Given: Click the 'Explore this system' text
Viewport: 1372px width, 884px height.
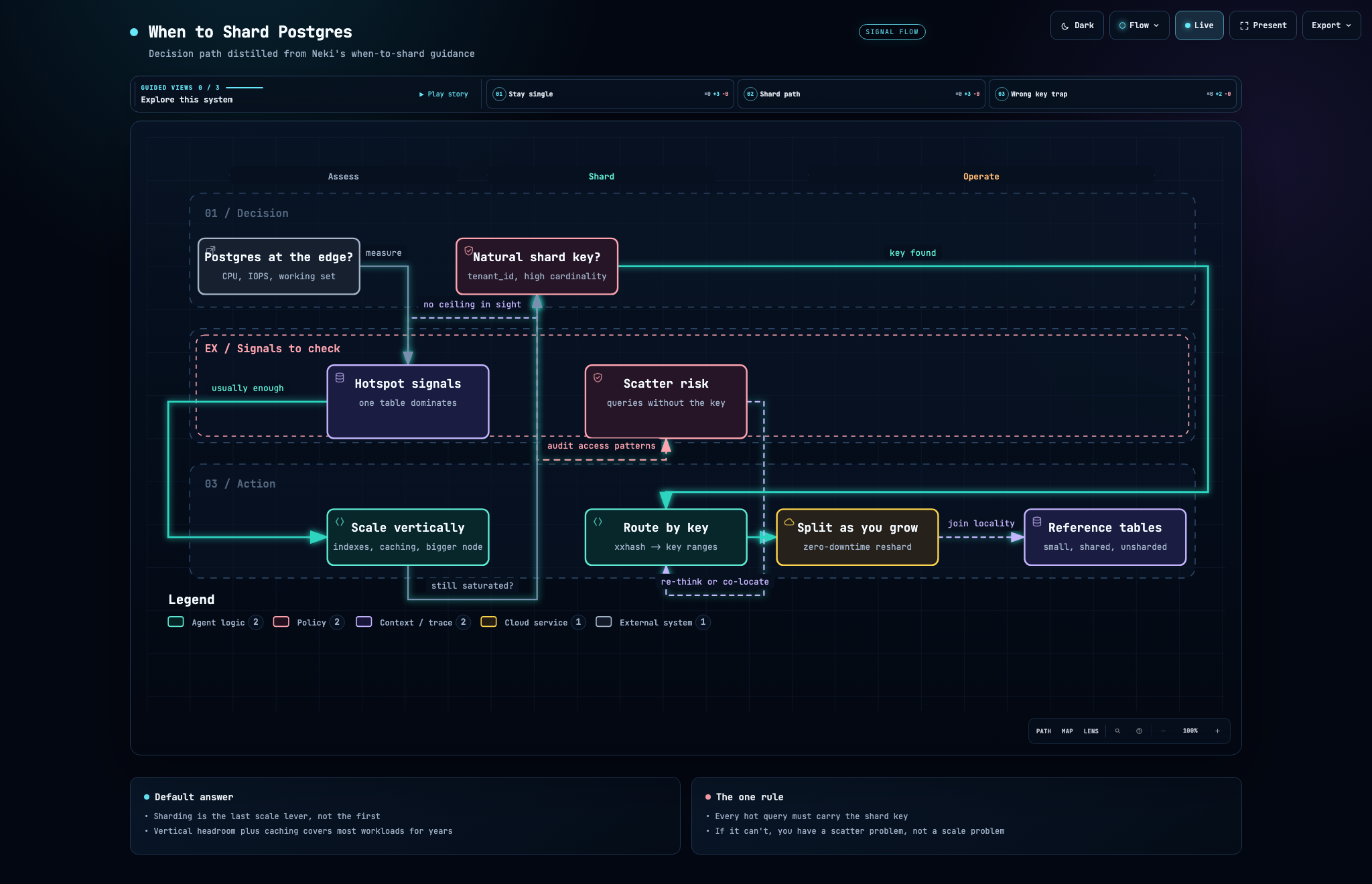Looking at the screenshot, I should pos(187,100).
